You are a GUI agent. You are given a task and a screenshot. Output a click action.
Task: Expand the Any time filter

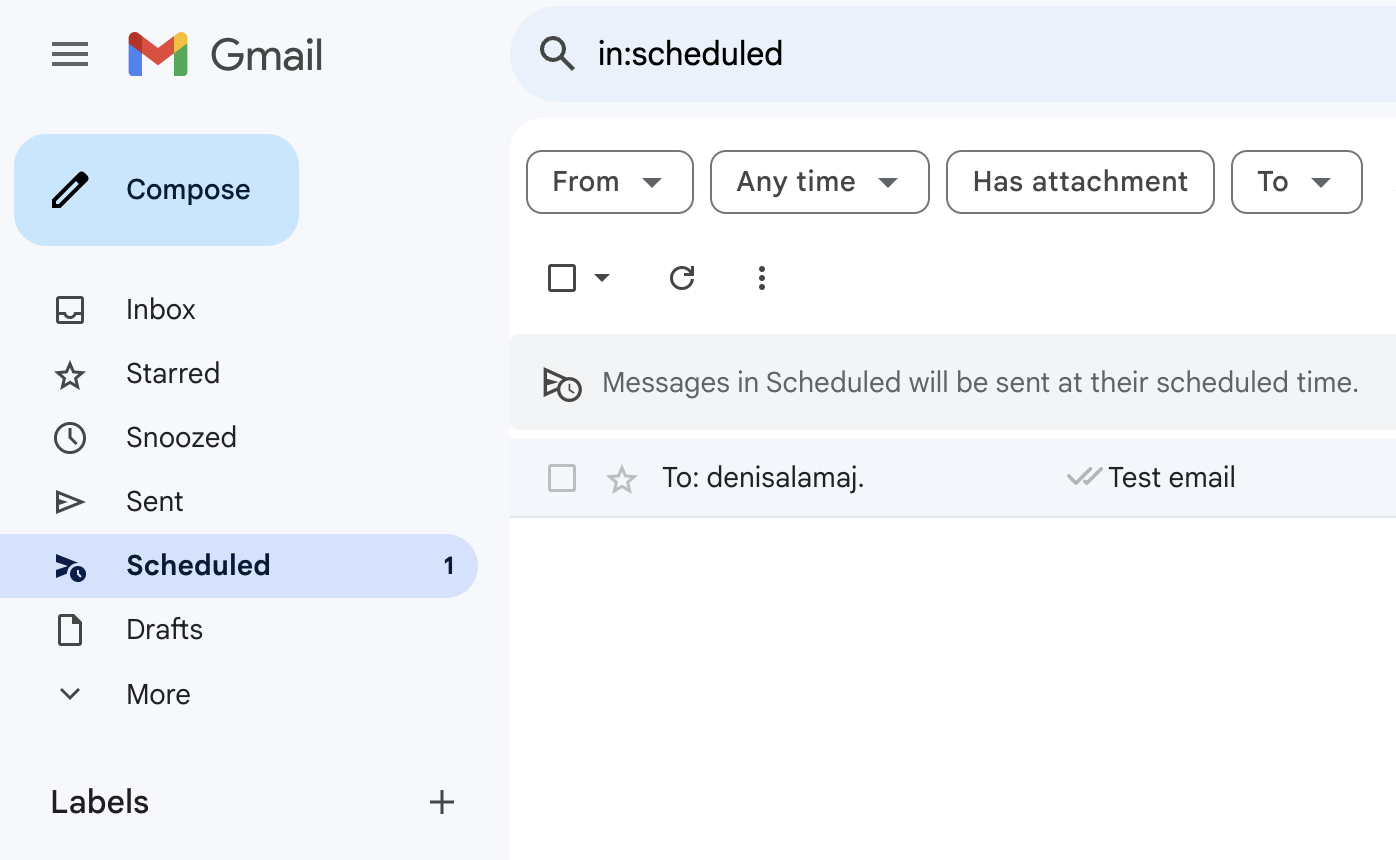(x=819, y=182)
